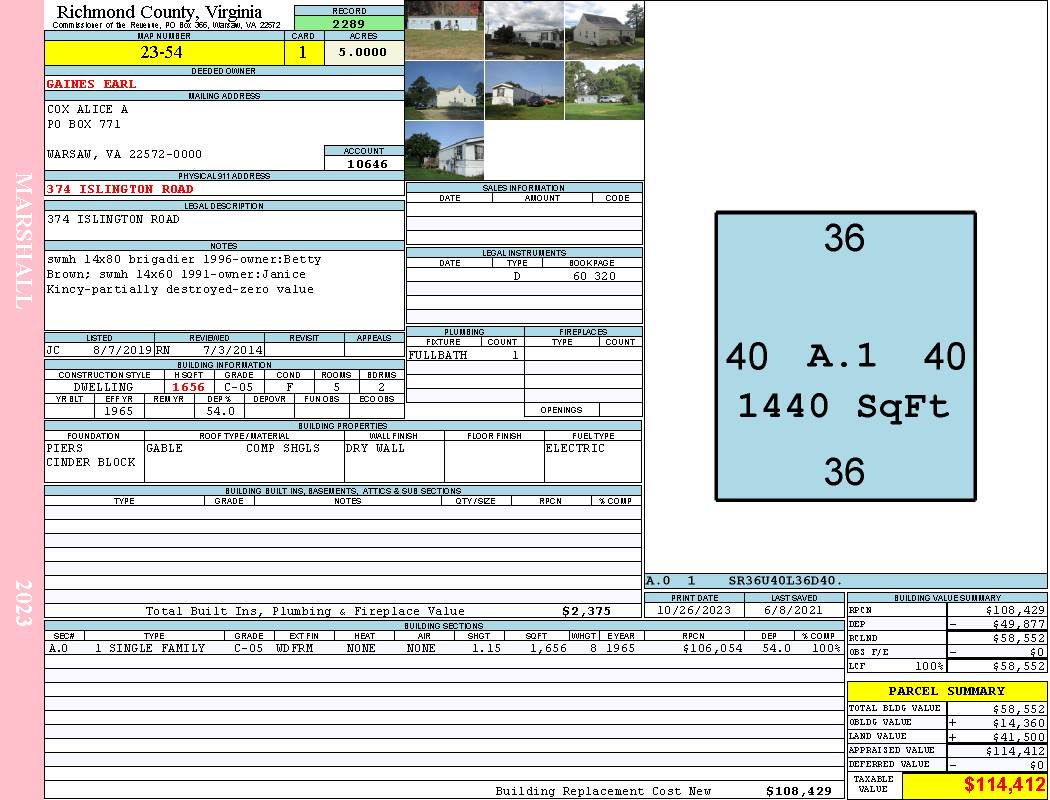The image size is (1050, 800).
Task: Click the account number 10646 box
Action: tap(364, 163)
